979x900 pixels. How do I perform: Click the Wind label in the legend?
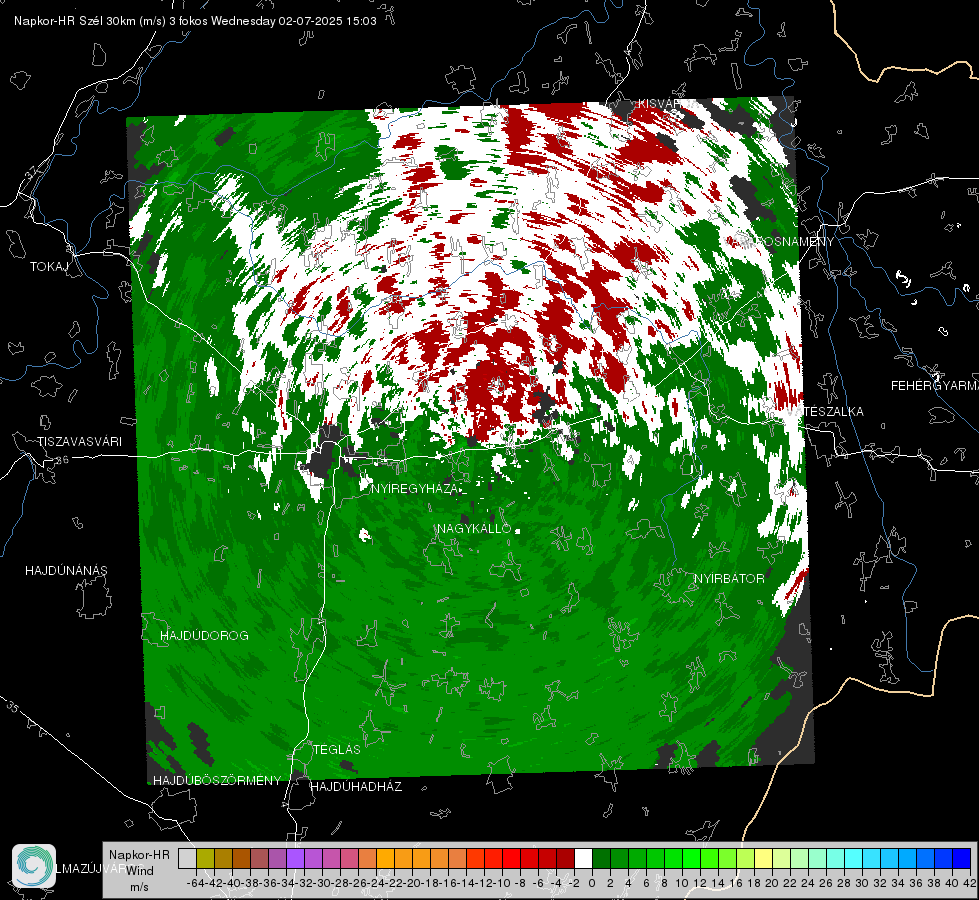(x=140, y=870)
